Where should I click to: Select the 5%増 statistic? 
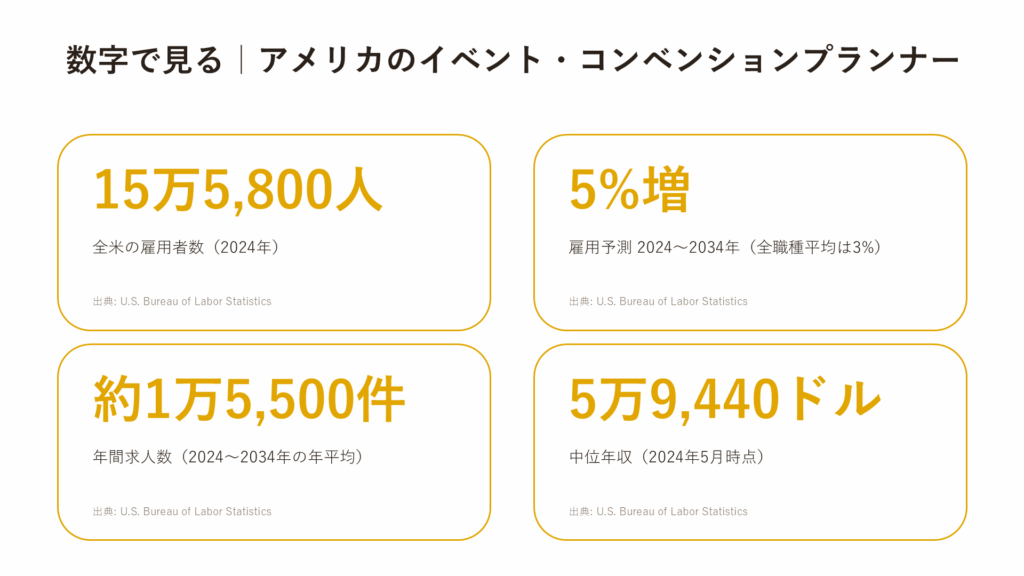coord(629,189)
